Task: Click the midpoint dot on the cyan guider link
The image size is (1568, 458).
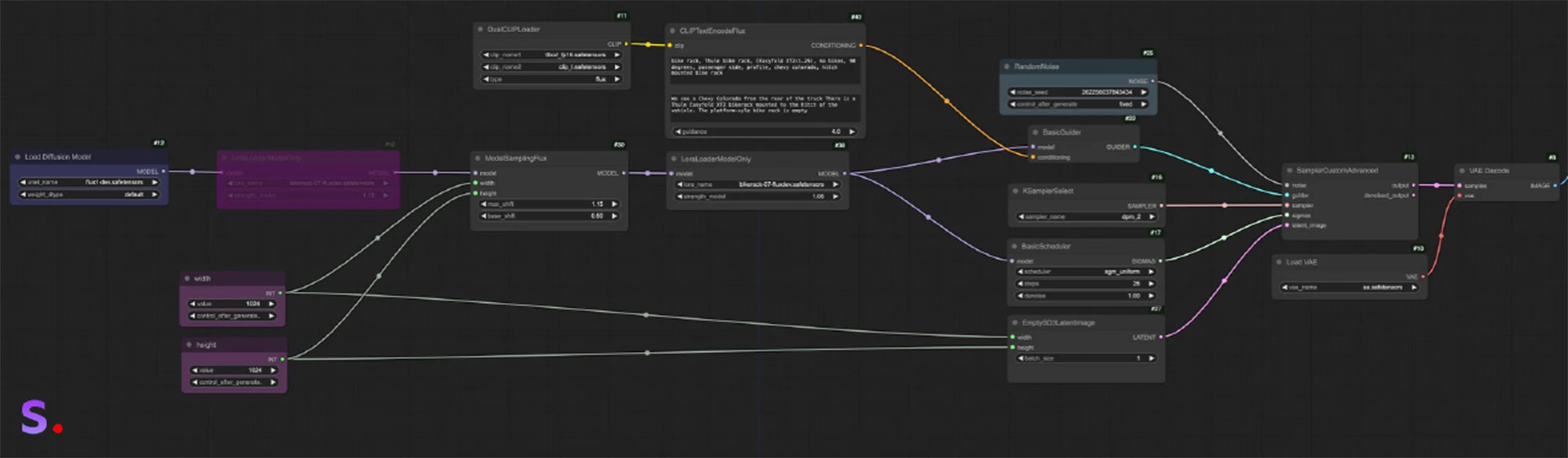Action: point(1211,170)
